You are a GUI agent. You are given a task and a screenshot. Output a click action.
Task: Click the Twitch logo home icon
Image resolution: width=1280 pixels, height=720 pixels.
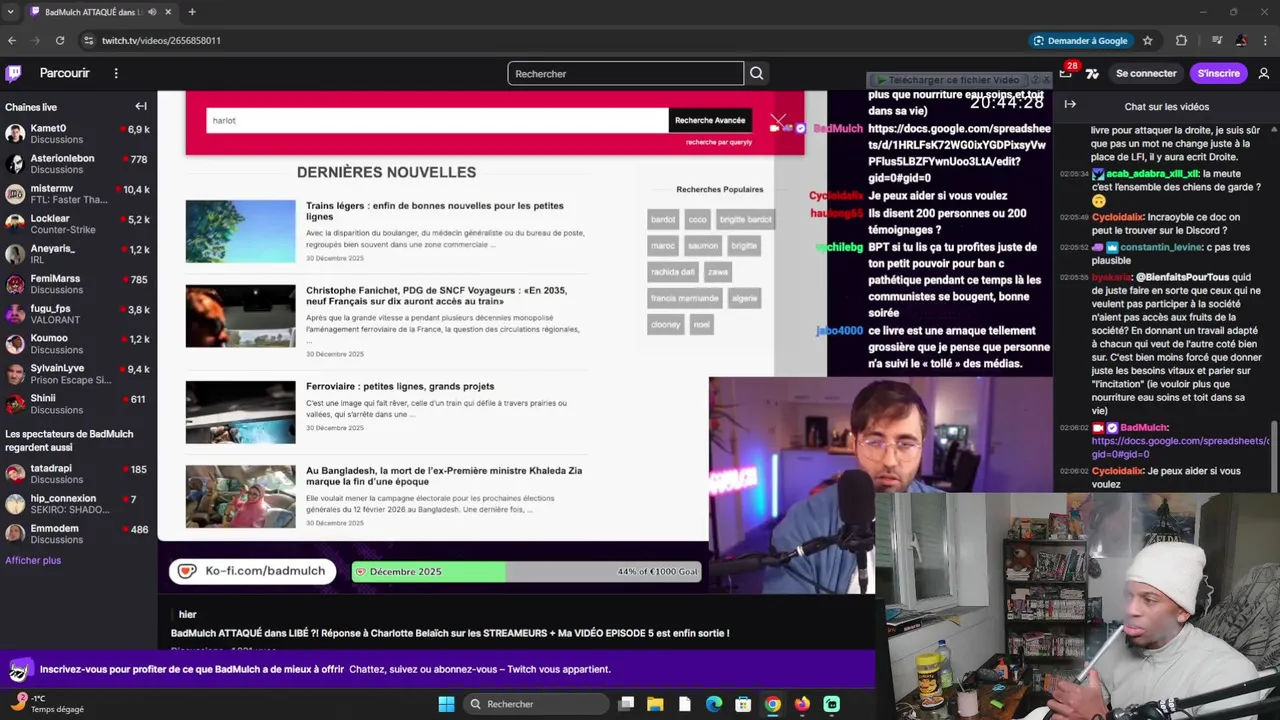pos(14,73)
